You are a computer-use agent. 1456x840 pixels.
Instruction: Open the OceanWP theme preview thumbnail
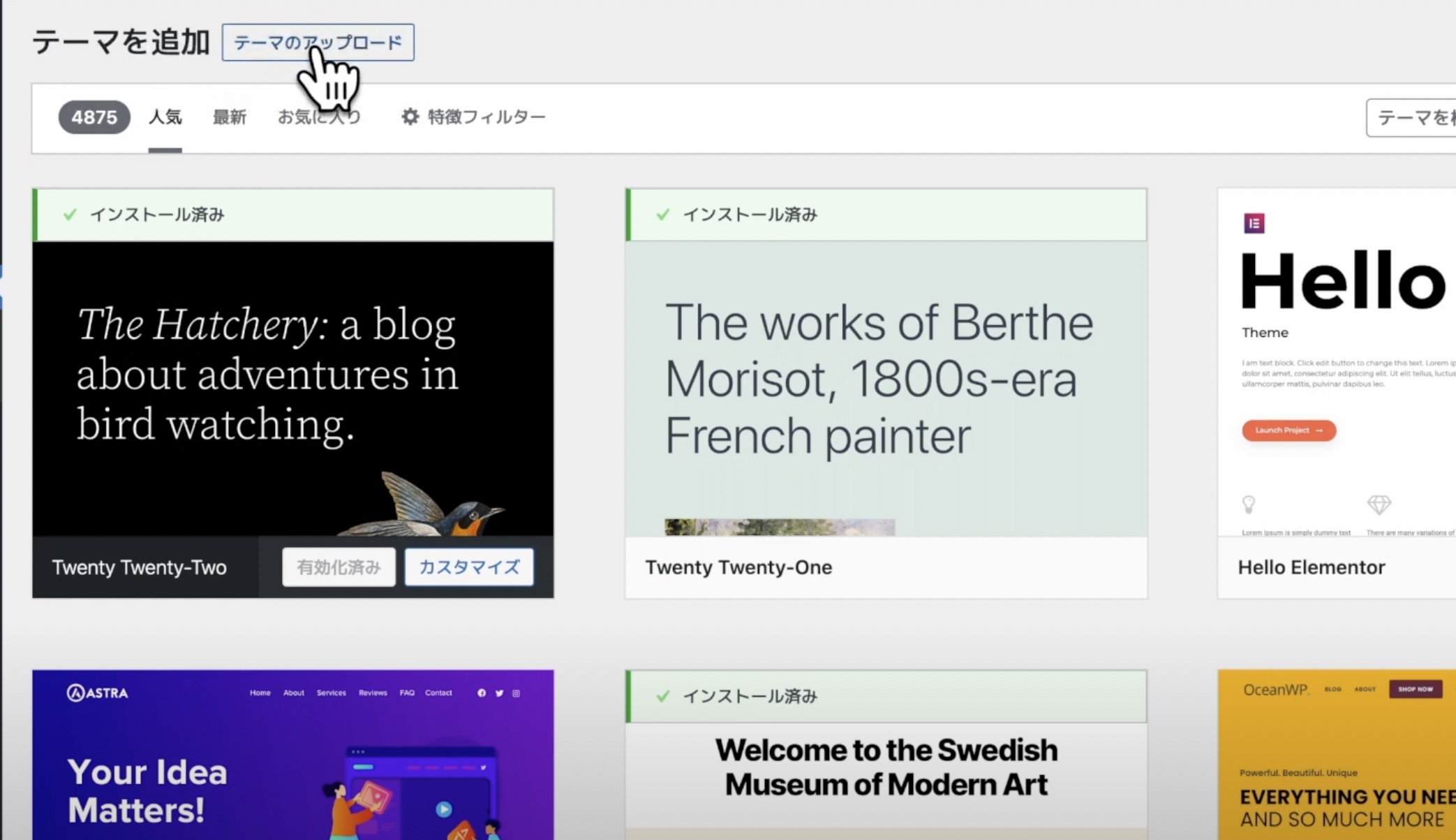click(1337, 755)
